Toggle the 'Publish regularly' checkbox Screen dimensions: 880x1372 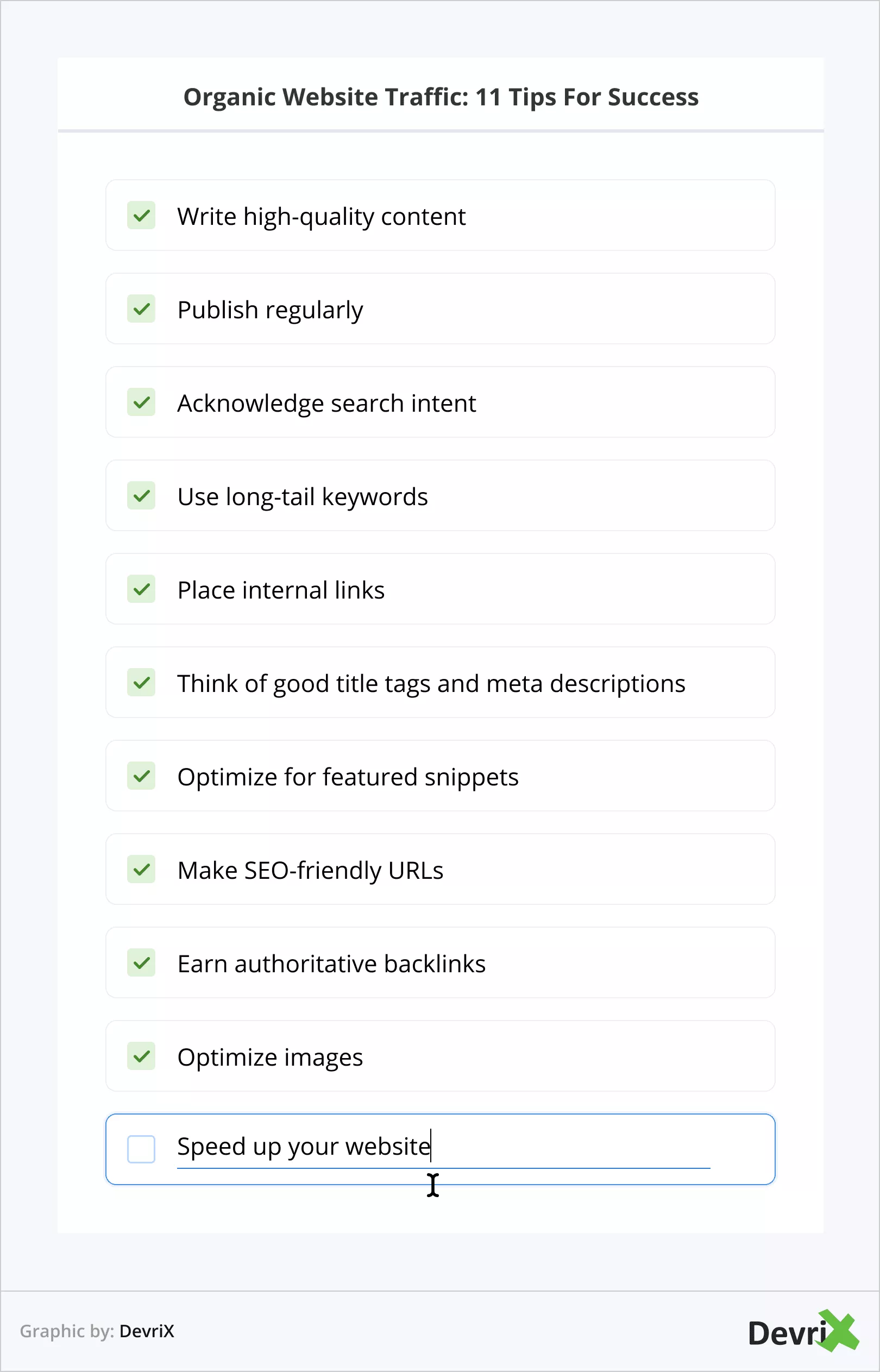click(141, 309)
